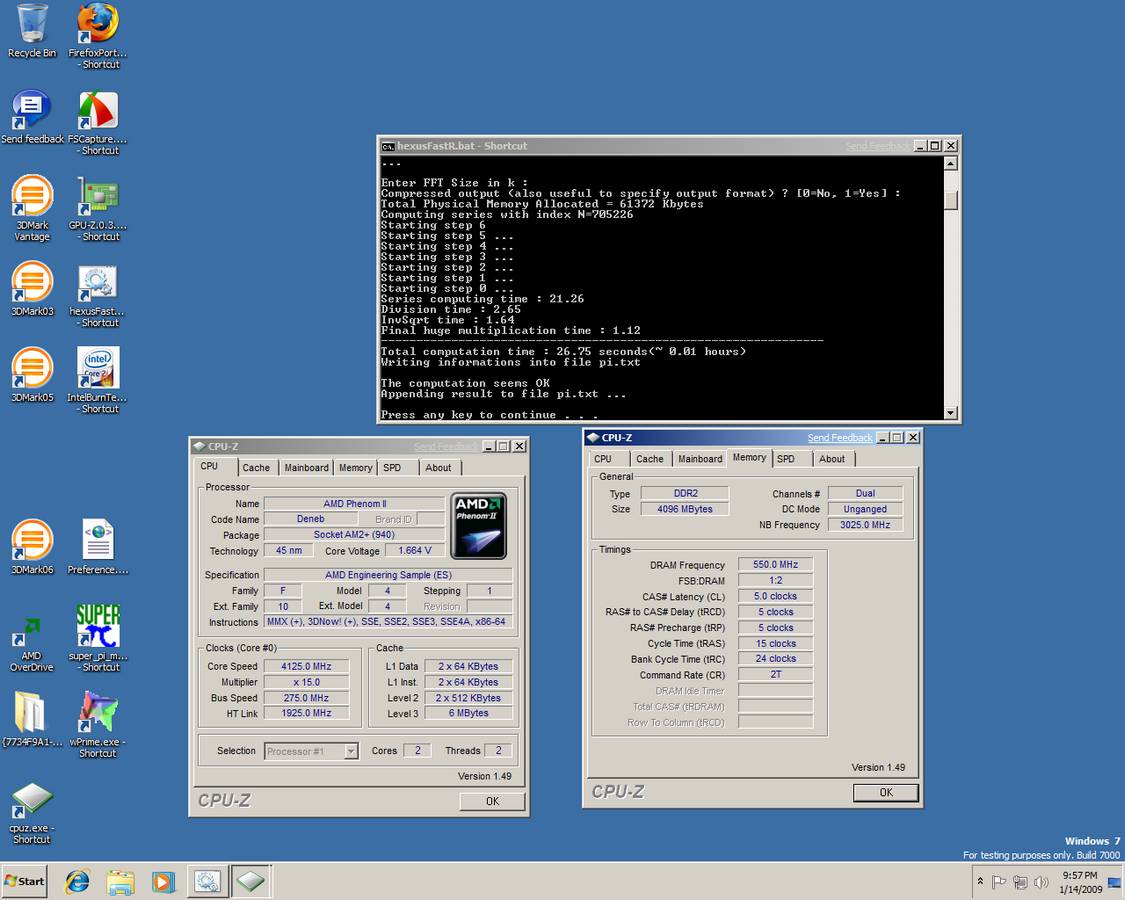1125x900 pixels.
Task: Switch to CPU tab in right CPU-Z
Action: pyautogui.click(x=603, y=459)
